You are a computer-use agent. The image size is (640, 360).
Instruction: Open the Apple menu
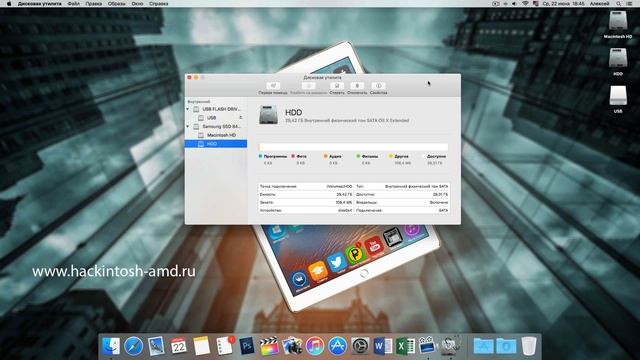click(x=9, y=4)
